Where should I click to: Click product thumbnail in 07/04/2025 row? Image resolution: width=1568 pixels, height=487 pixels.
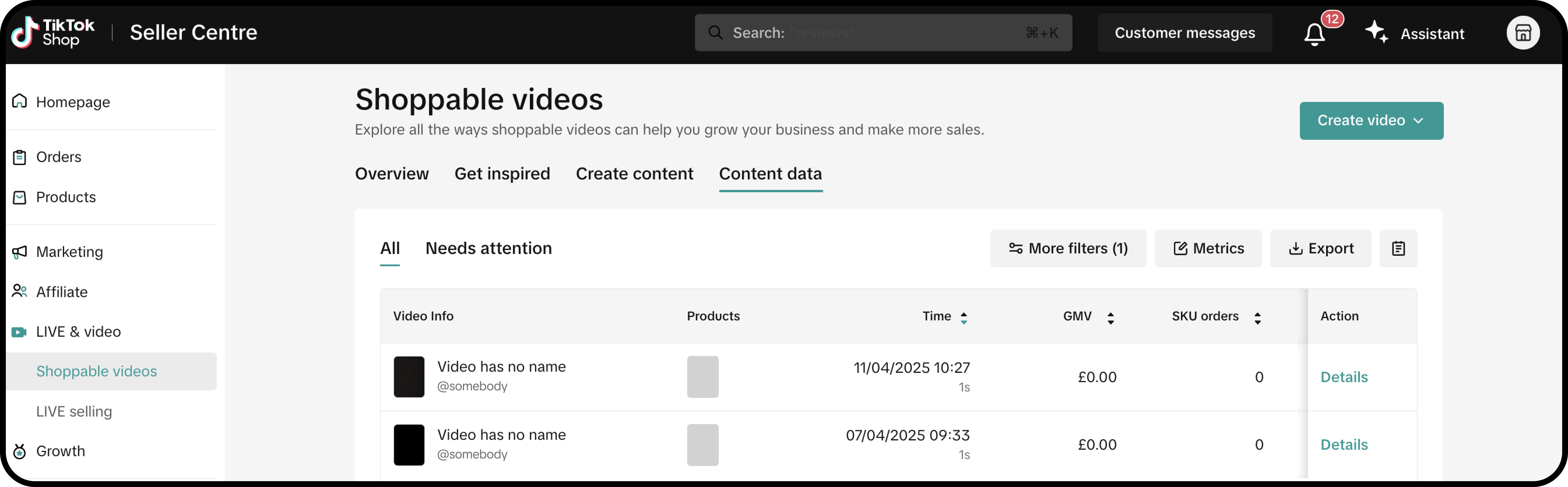click(702, 444)
